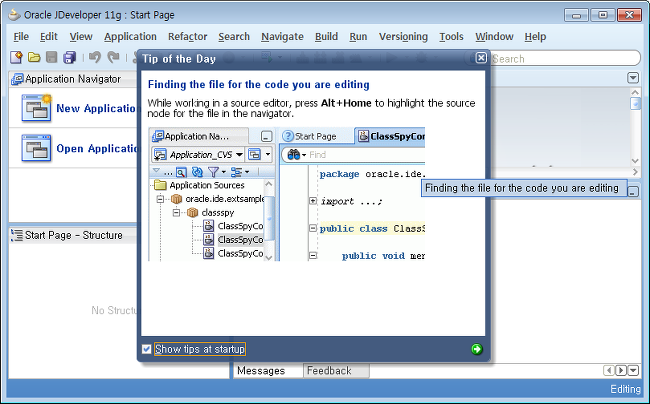
Task: Click the Undo toolbar icon
Action: pos(95,57)
